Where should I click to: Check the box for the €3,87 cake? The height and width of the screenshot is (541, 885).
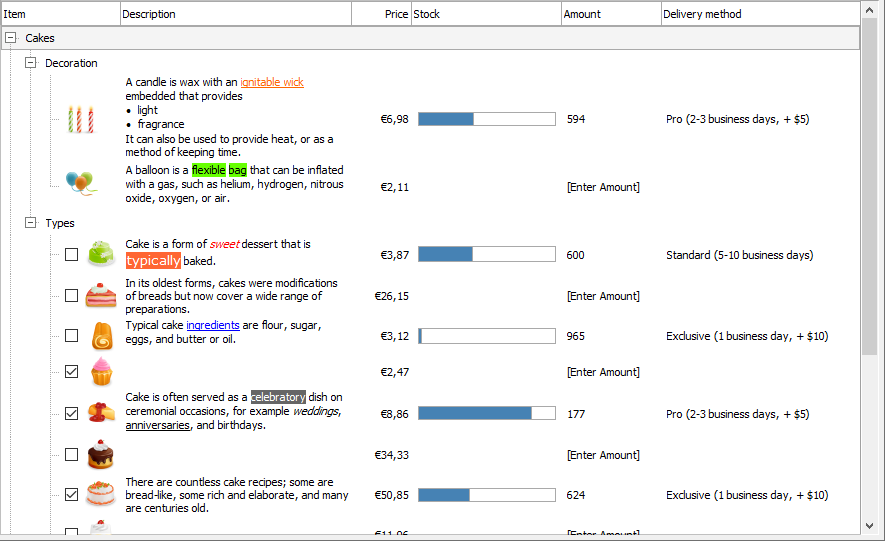71,255
